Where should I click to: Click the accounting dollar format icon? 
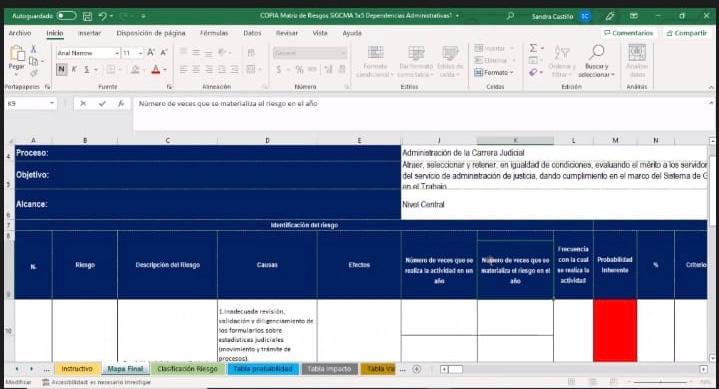pyautogui.click(x=278, y=69)
